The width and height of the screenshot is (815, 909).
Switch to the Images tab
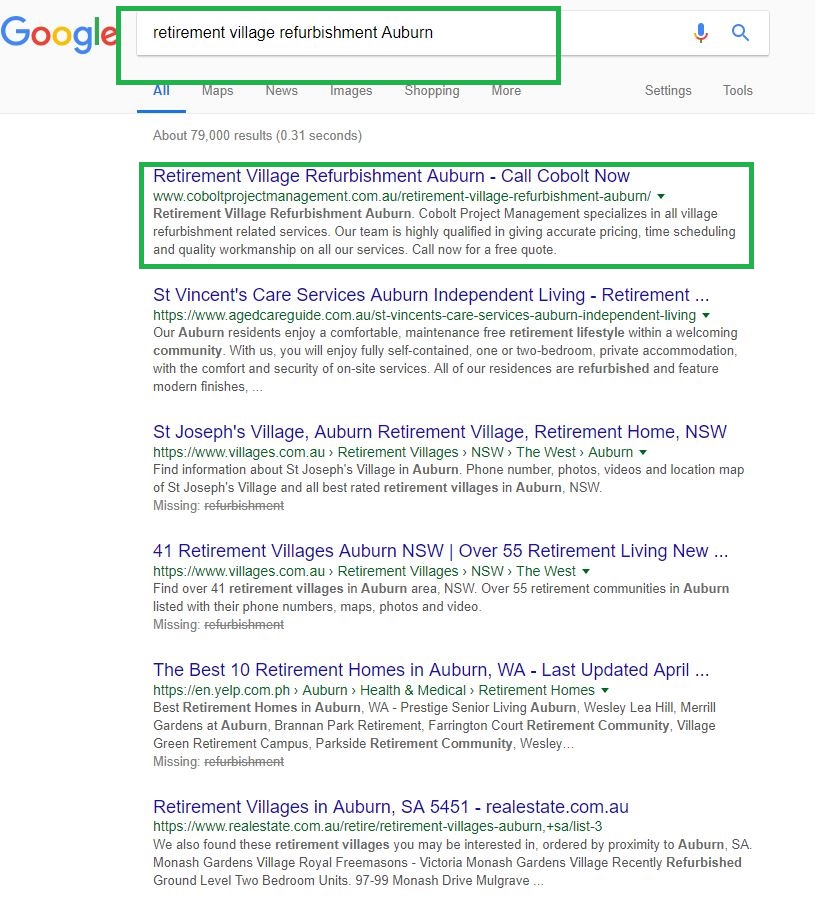pos(351,90)
